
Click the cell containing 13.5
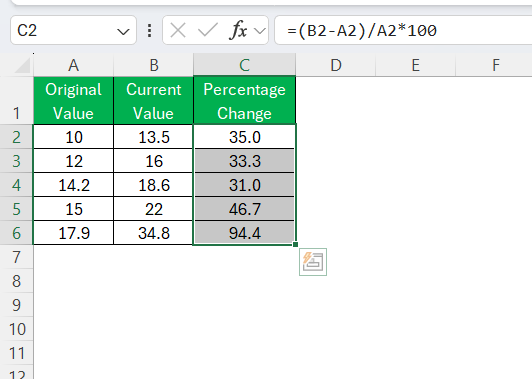click(153, 137)
